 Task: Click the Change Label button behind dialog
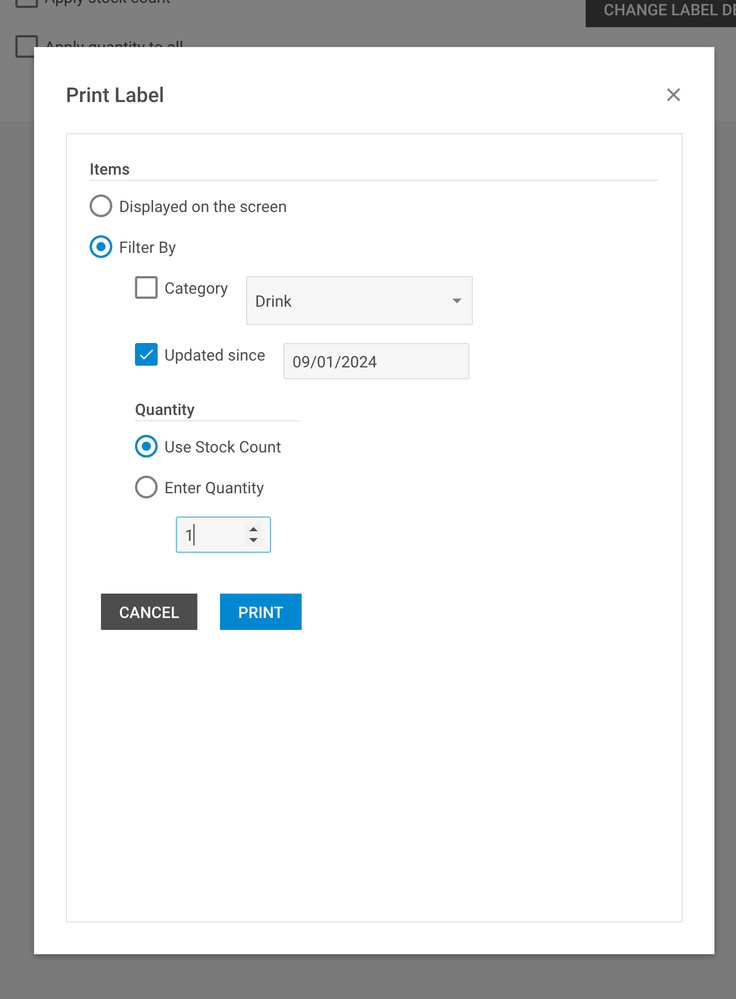pos(660,11)
